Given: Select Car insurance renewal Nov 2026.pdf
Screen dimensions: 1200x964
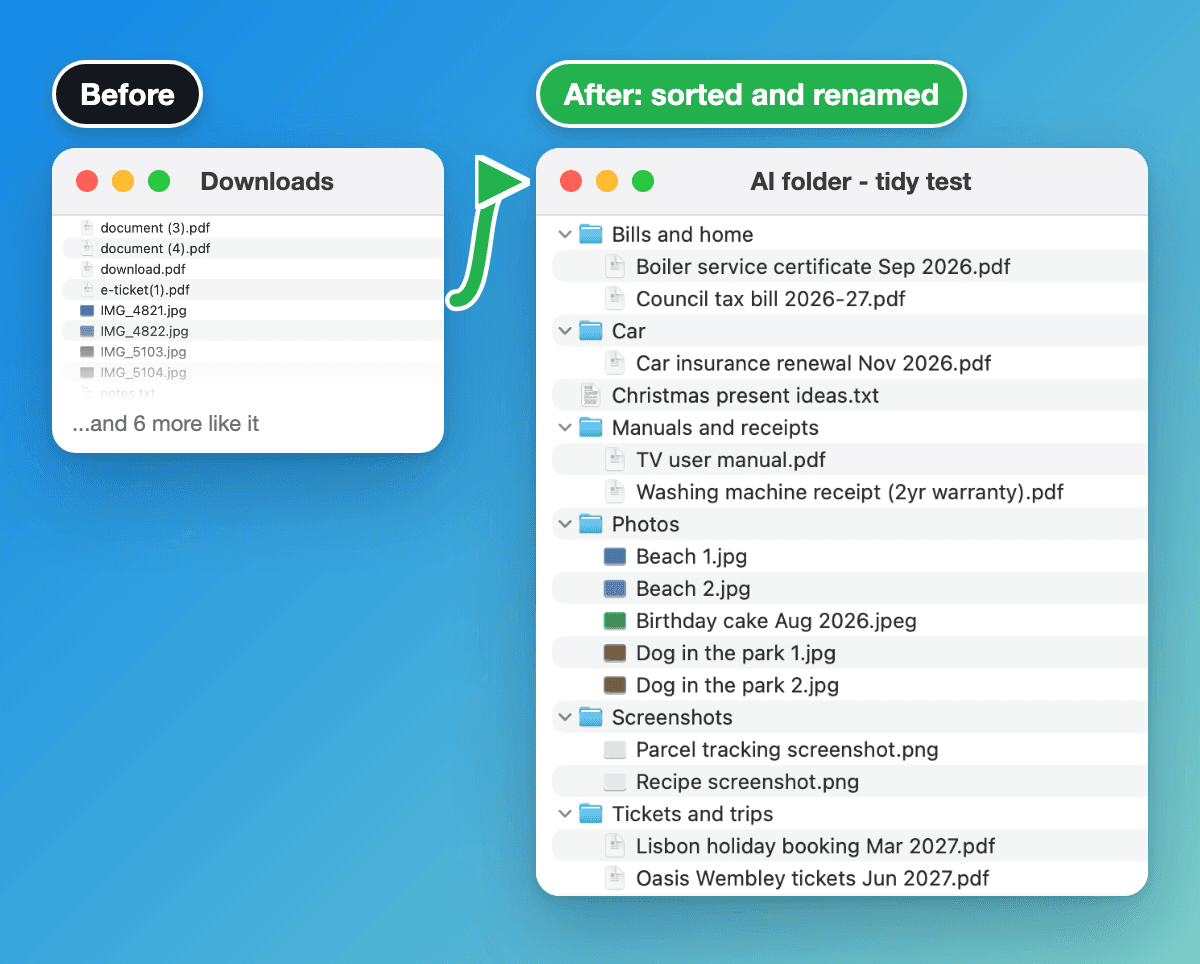Looking at the screenshot, I should [814, 363].
